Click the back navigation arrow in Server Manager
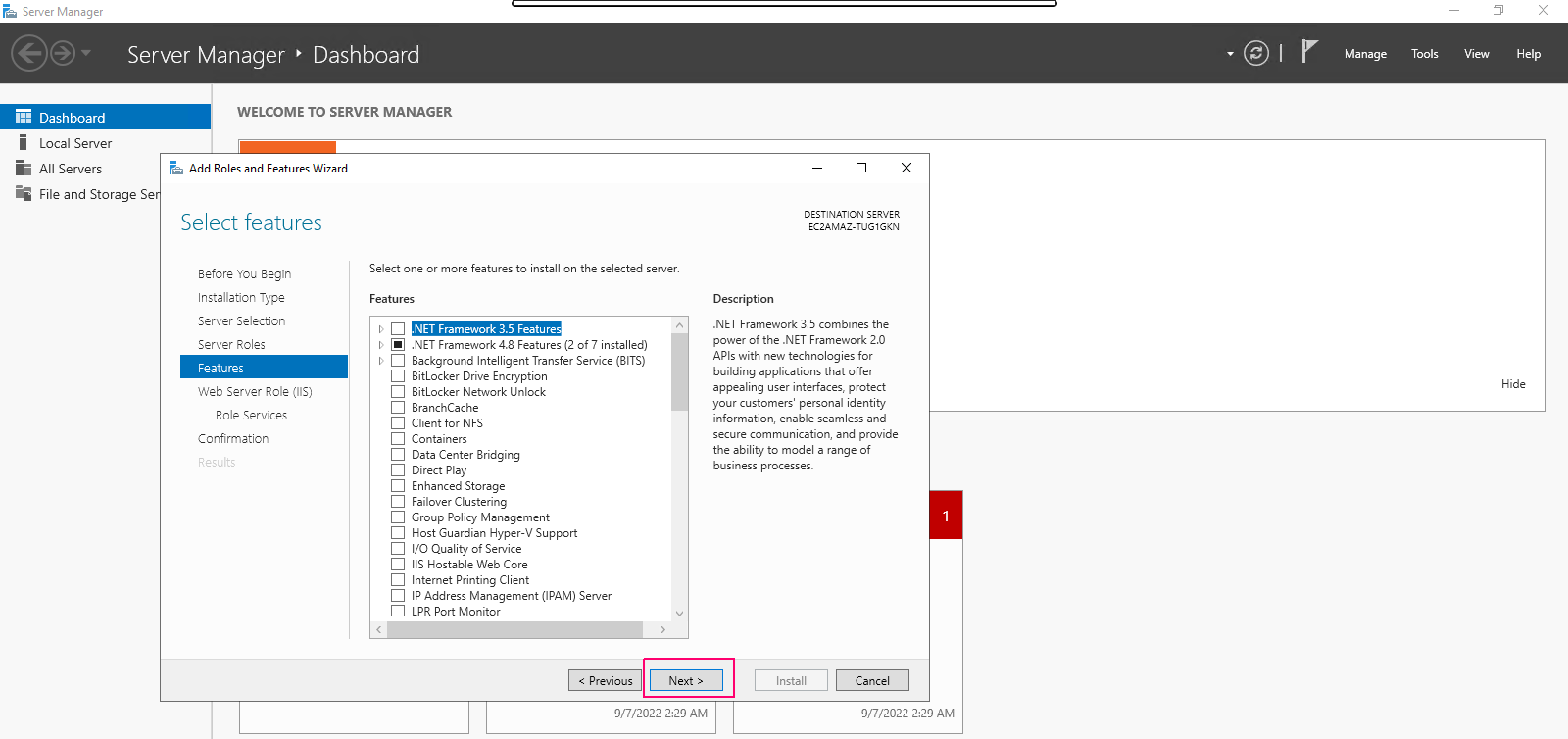Screen dimensions: 1568x739 29,53
